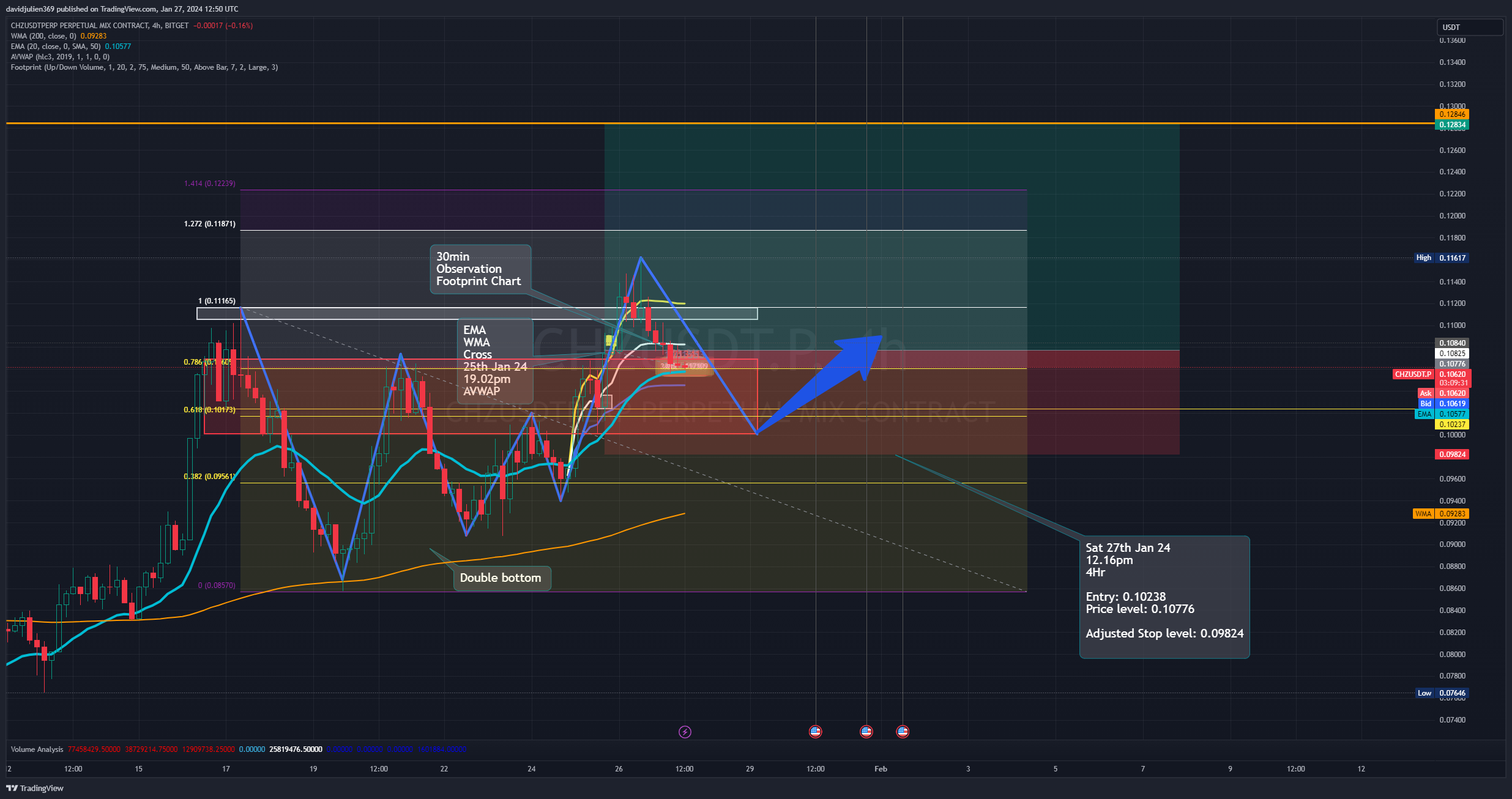The width and height of the screenshot is (1512, 799).
Task: Click the WMA 0.09283 axis label
Action: tap(1440, 514)
